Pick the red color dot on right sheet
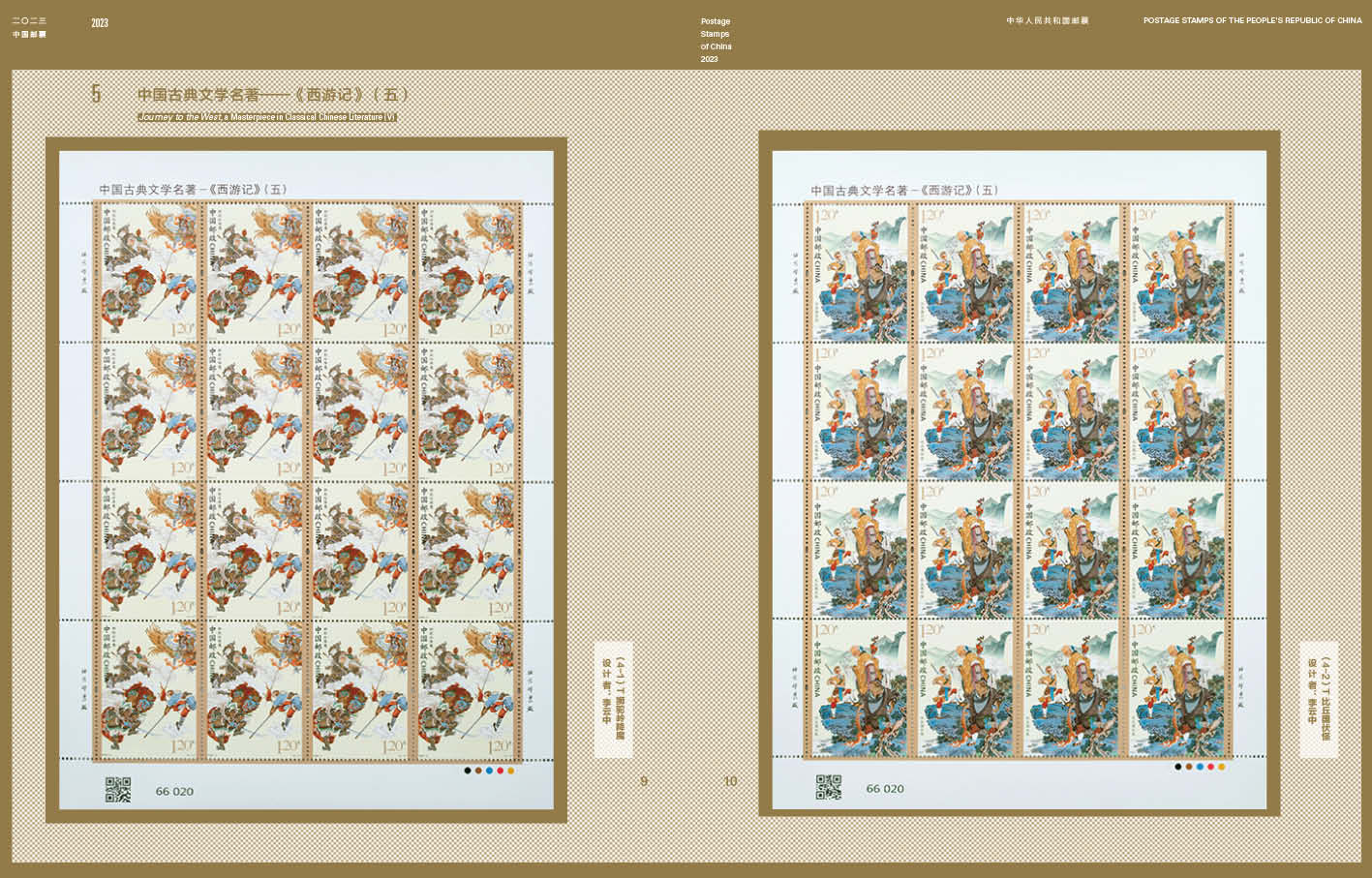The height and width of the screenshot is (878, 1372). coord(1210,767)
